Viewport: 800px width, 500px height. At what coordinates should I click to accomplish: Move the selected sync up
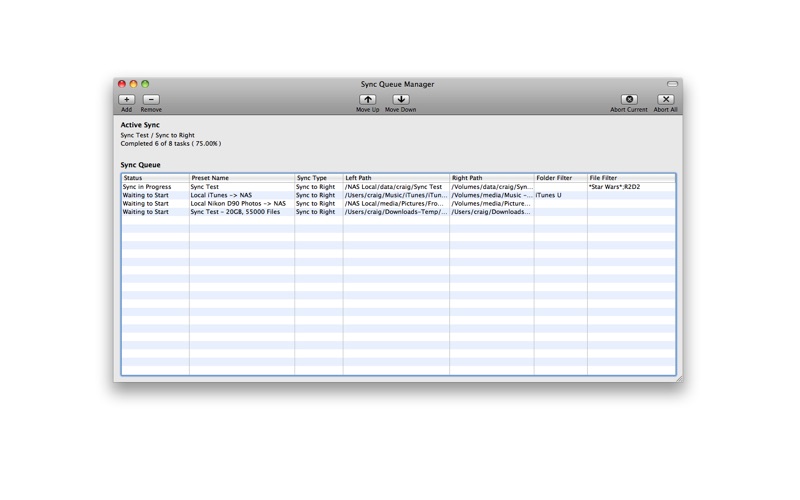coord(367,99)
